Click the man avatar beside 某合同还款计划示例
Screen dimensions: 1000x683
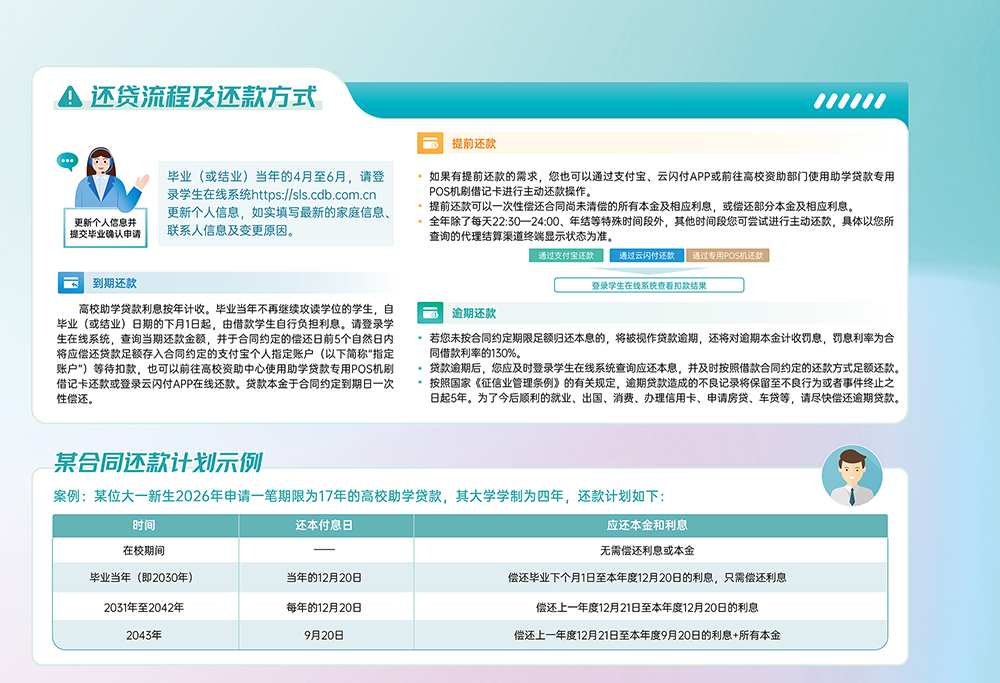[x=852, y=477]
